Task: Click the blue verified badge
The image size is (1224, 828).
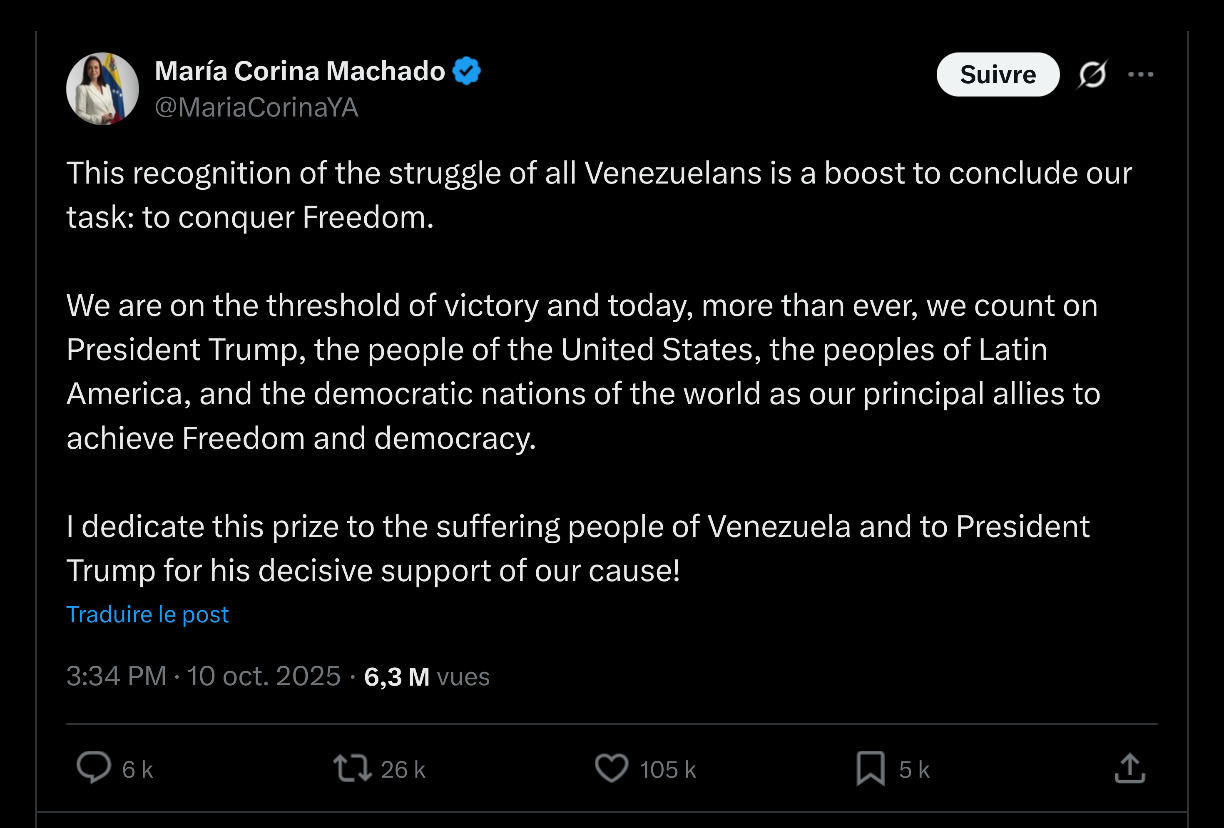Action: 467,71
